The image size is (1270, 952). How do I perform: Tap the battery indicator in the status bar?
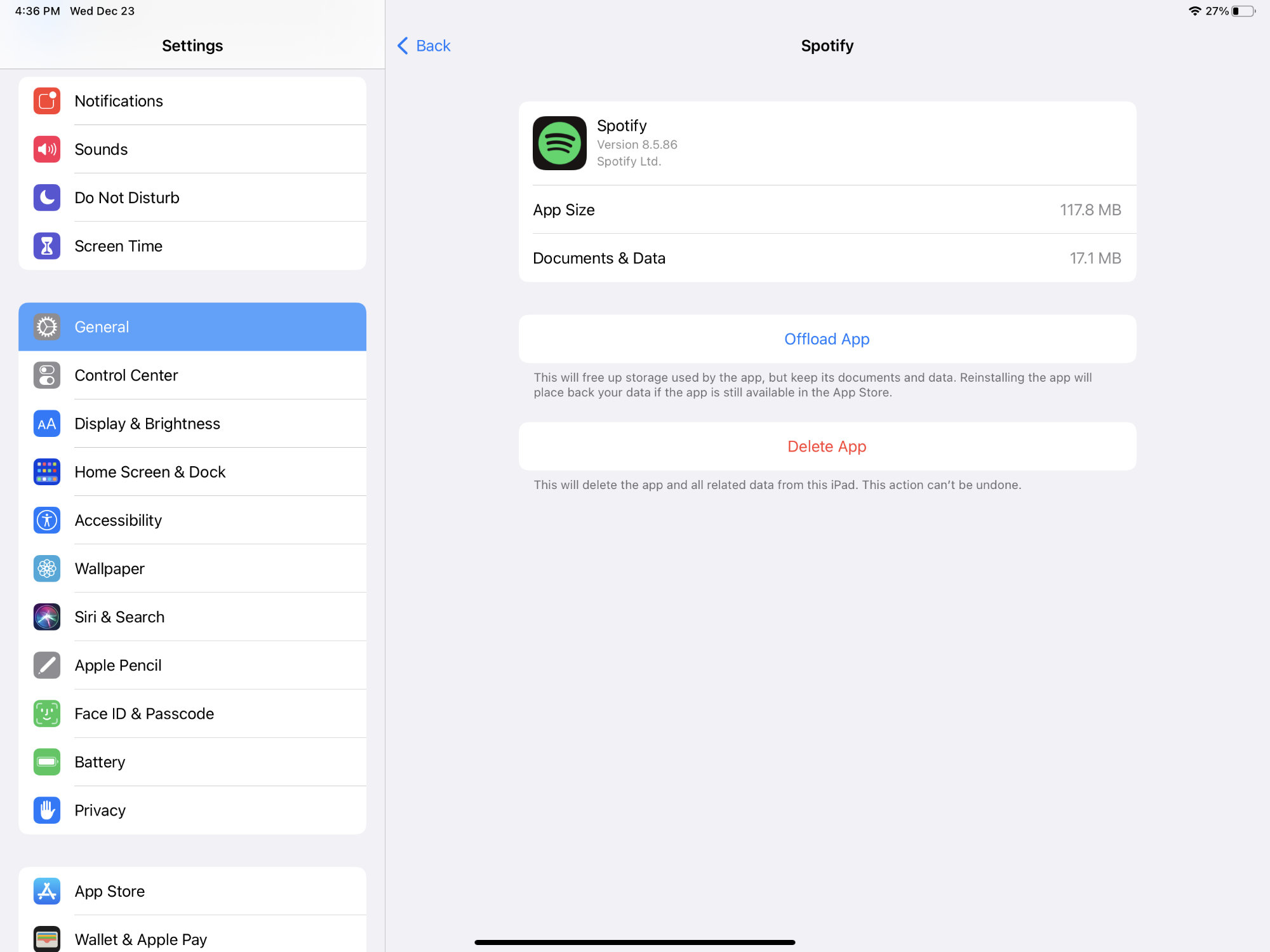(x=1243, y=11)
